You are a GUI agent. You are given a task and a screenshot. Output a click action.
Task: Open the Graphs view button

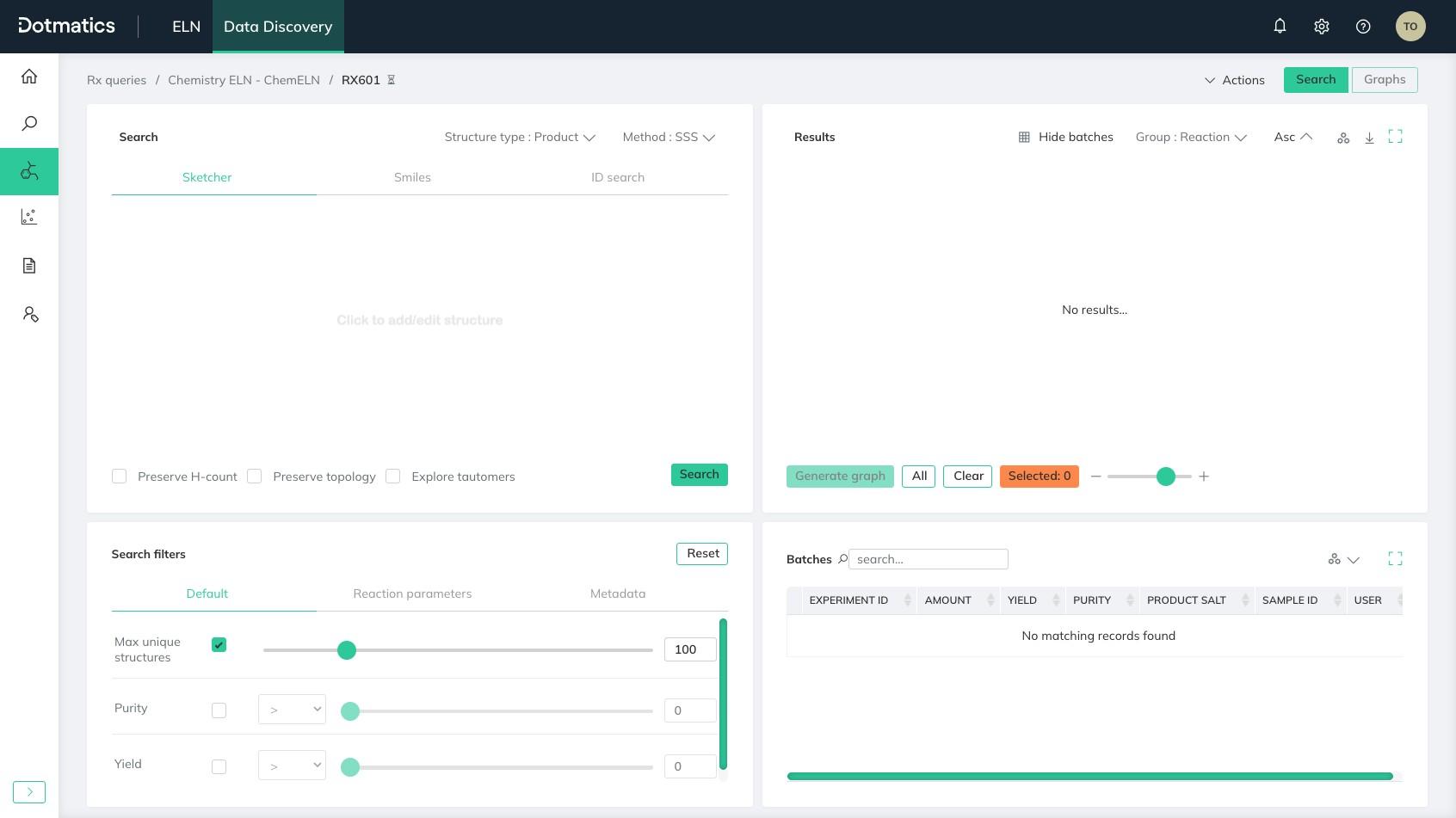pyautogui.click(x=1385, y=80)
